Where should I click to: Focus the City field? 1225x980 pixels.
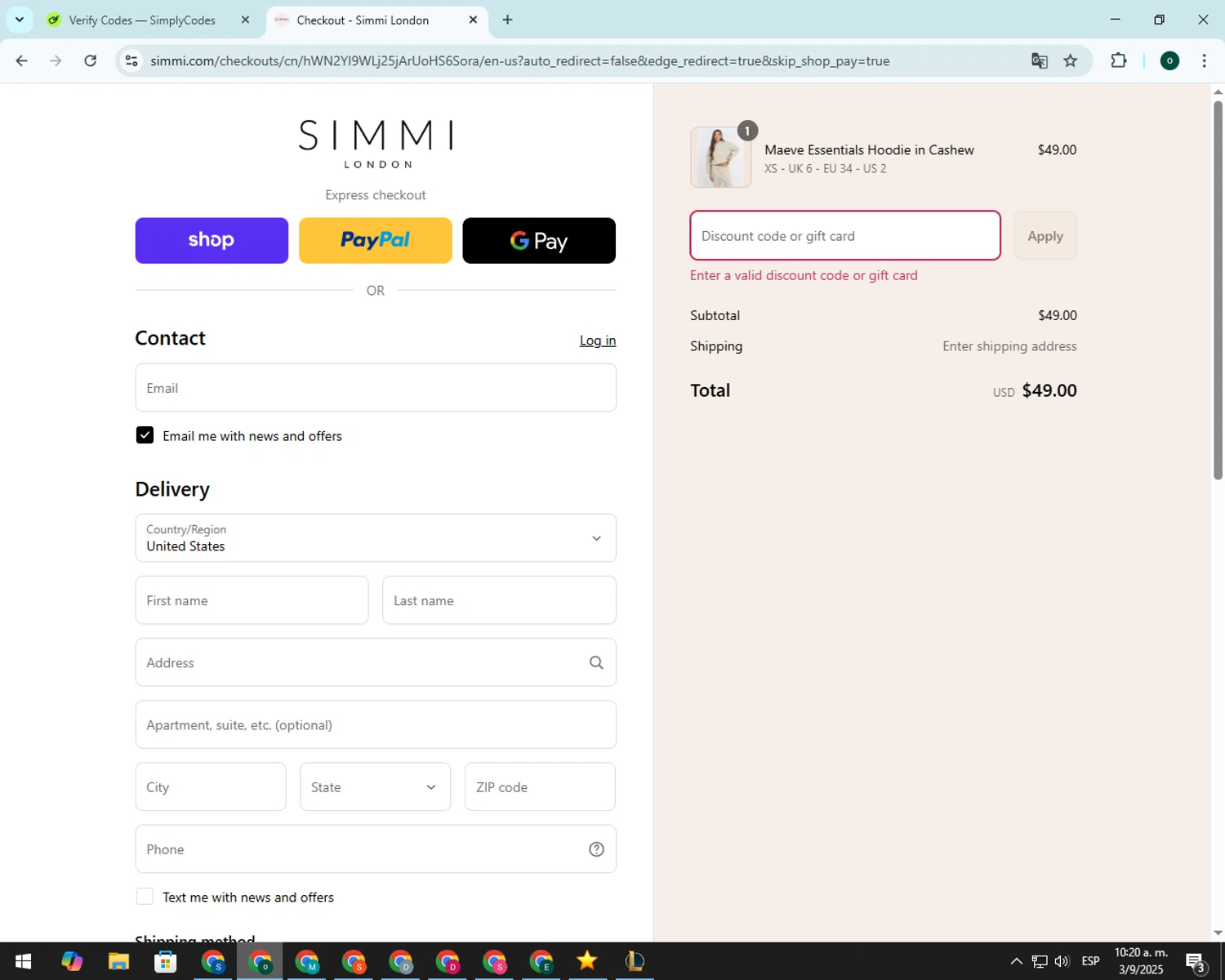click(211, 786)
